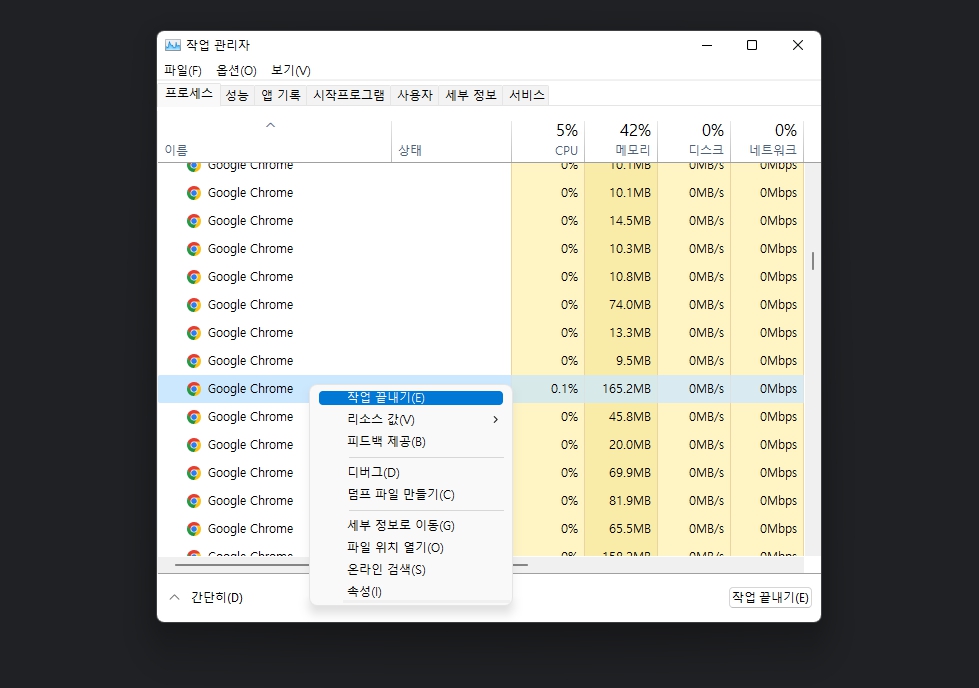Click the Chrome icon on the topmost process row
979x688 pixels.
(x=192, y=164)
